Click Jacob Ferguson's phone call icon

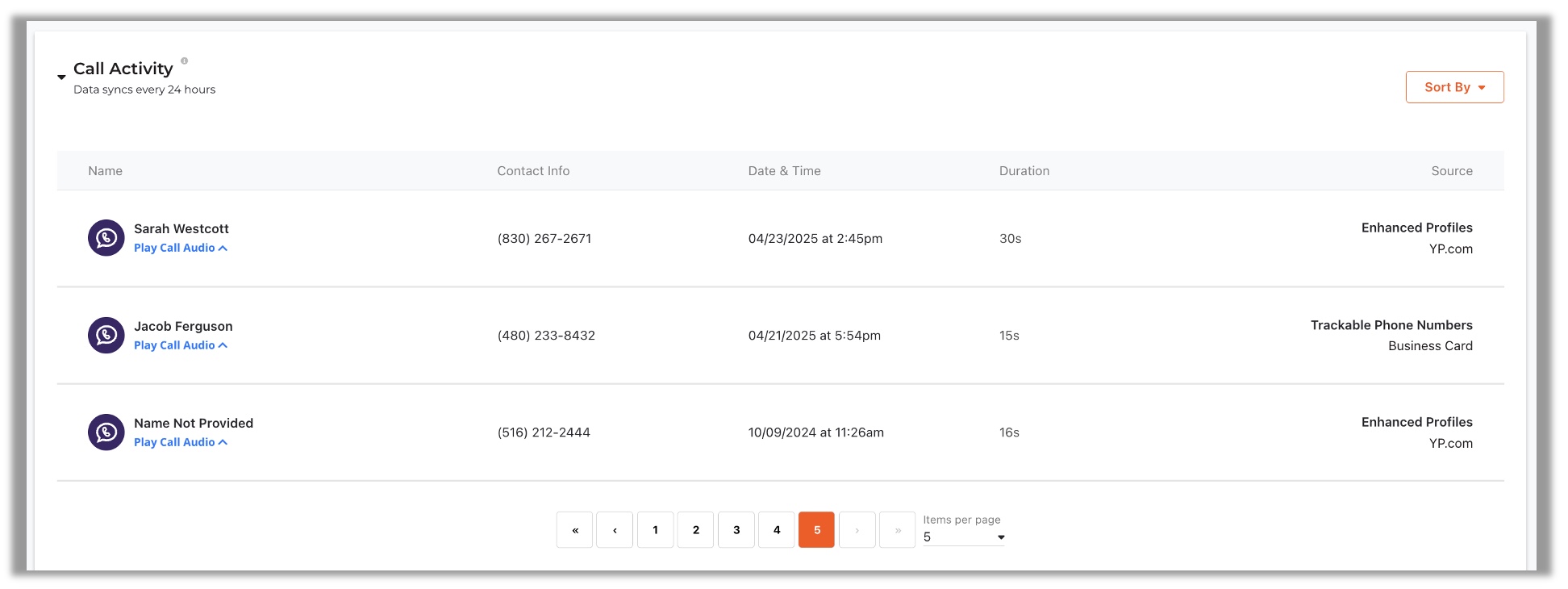[106, 335]
